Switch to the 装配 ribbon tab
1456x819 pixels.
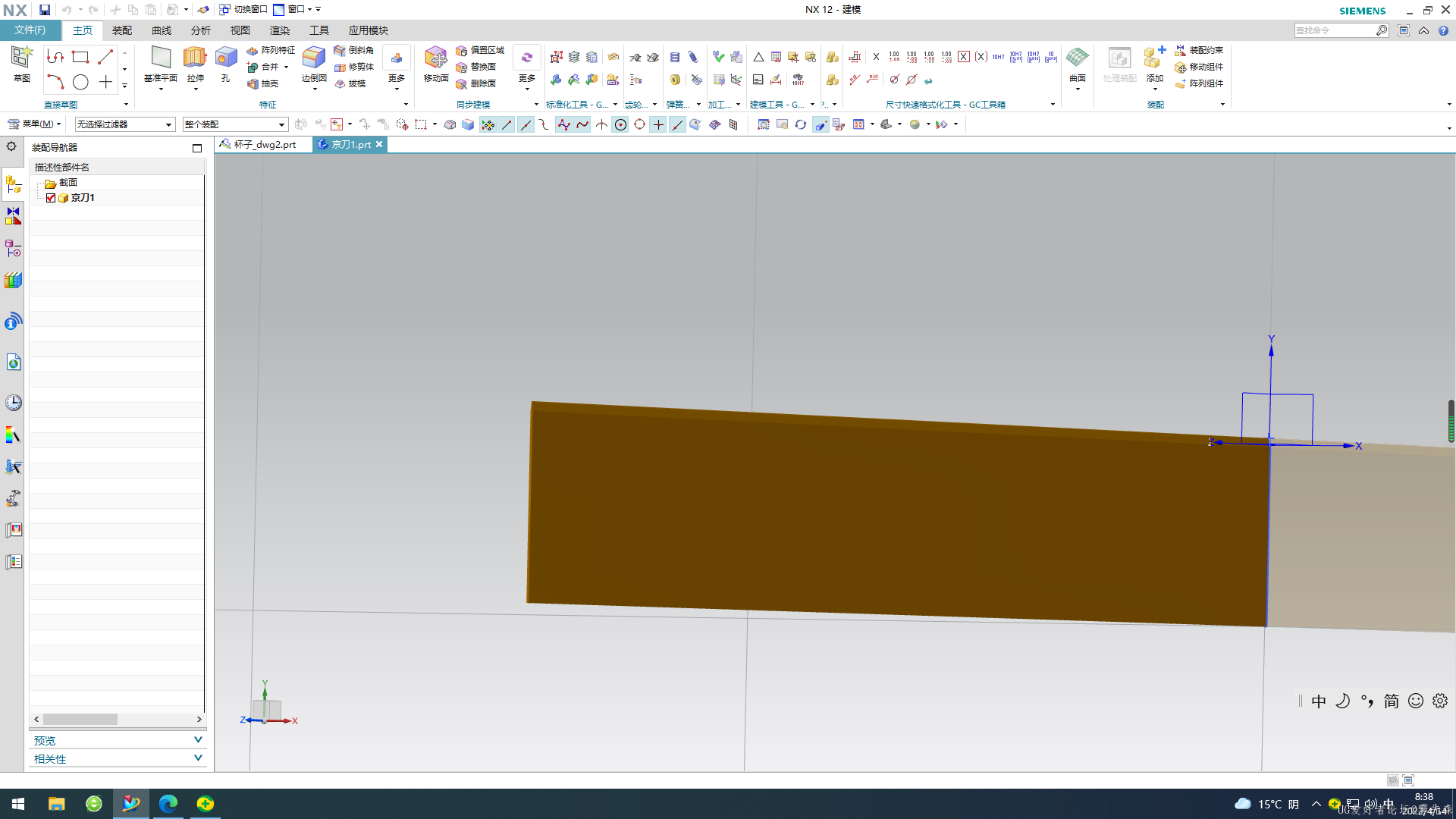122,30
